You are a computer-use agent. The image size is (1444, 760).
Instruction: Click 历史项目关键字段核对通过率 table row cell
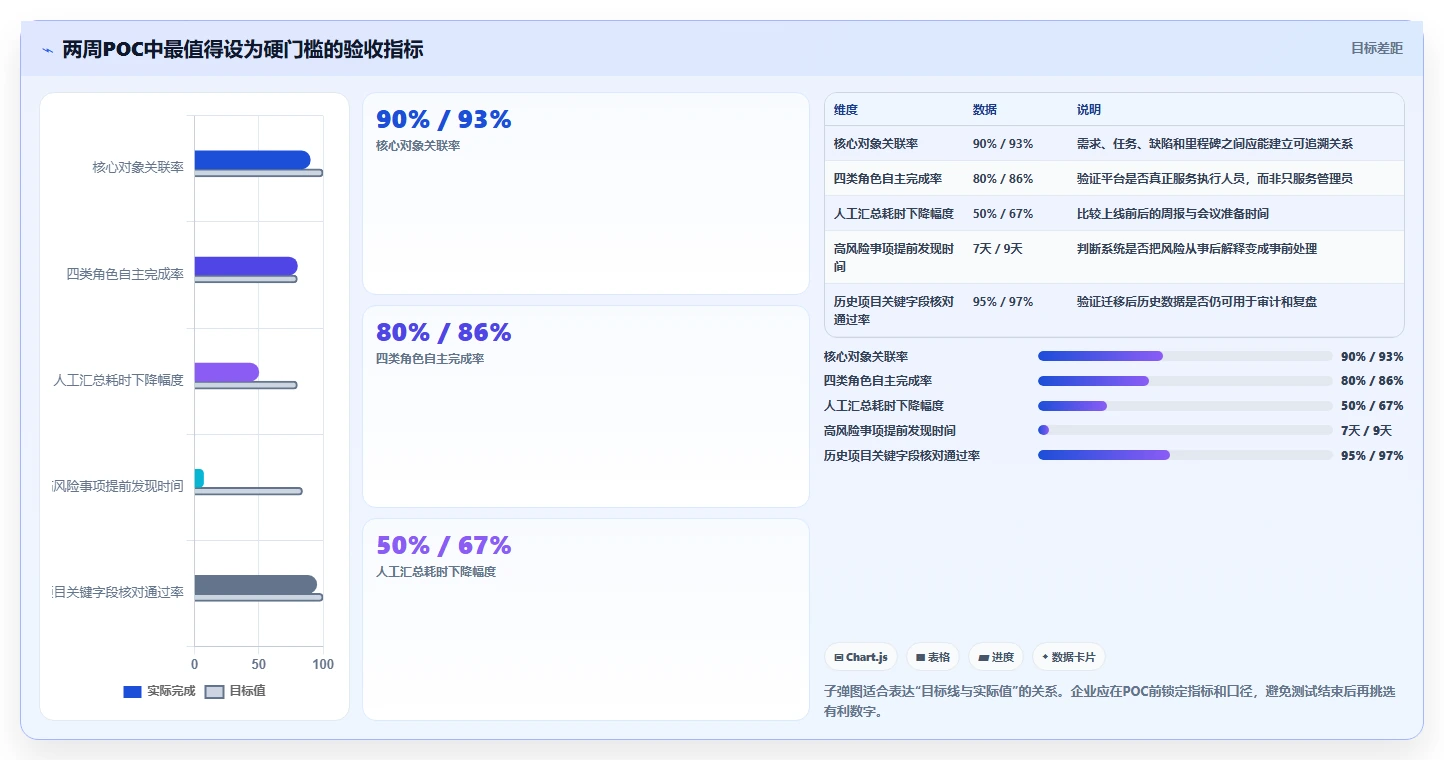click(x=894, y=311)
